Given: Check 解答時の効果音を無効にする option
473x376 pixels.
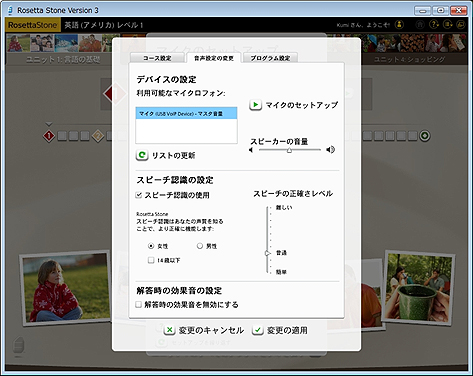Looking at the screenshot, I should pos(139,304).
